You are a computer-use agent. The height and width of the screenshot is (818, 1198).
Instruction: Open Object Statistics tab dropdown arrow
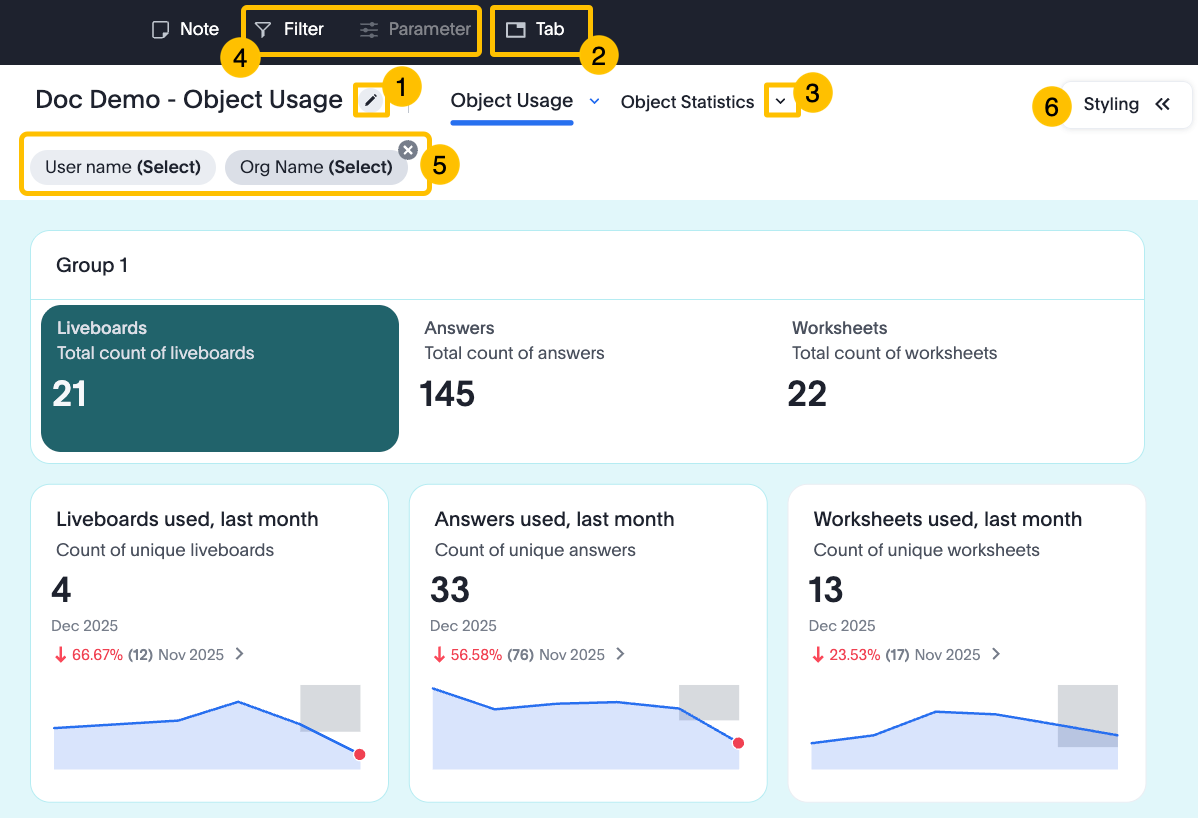(x=781, y=102)
